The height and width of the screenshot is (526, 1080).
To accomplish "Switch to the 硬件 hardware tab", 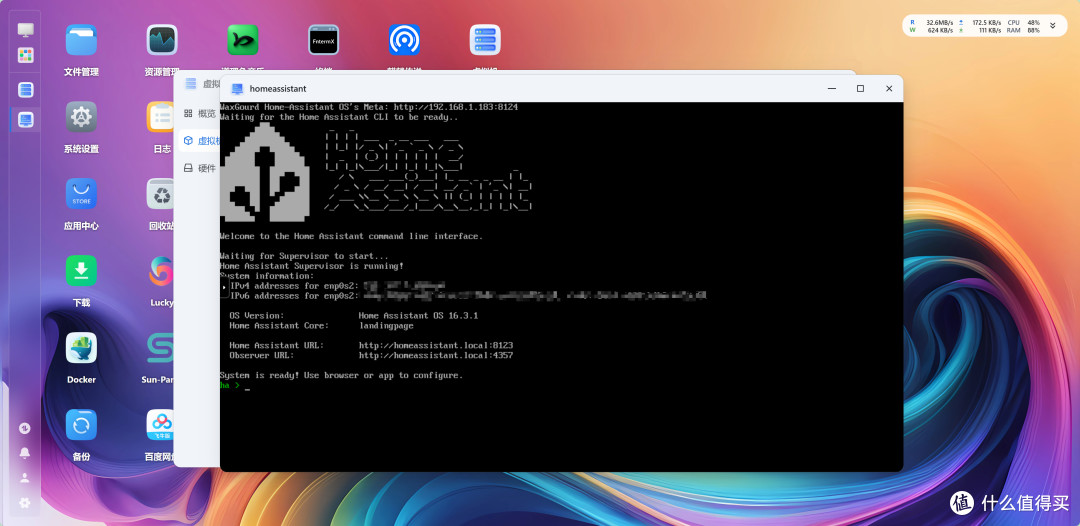I will [200, 168].
